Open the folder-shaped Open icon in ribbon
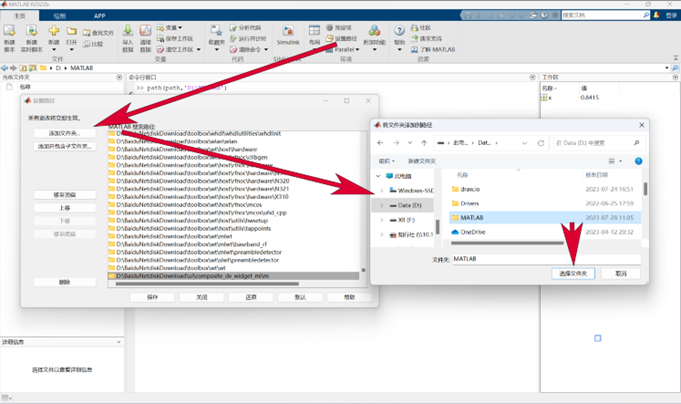The width and height of the screenshot is (681, 404). click(72, 31)
